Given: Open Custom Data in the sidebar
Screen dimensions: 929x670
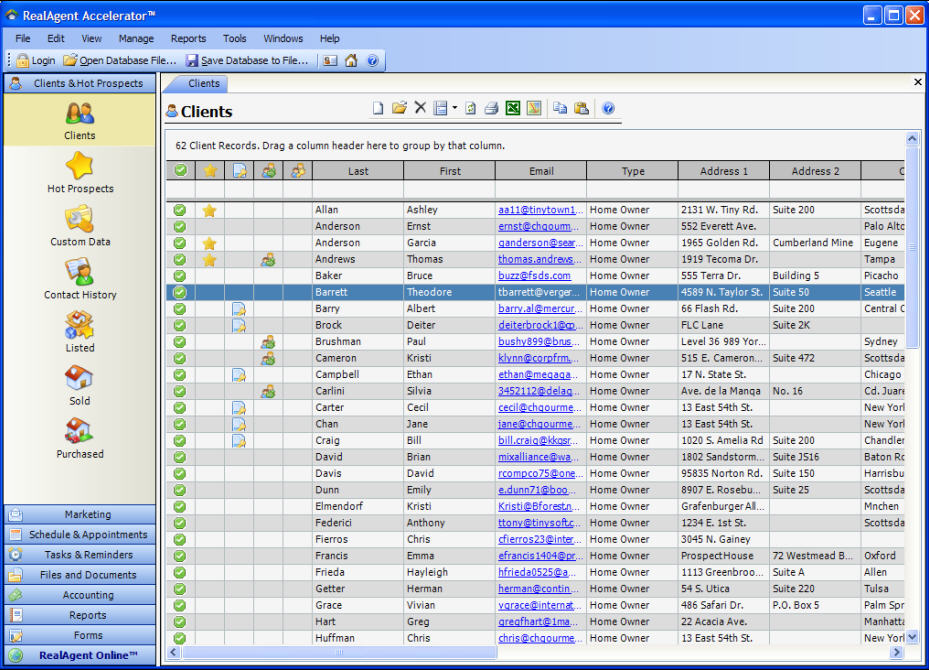Looking at the screenshot, I should point(80,226).
